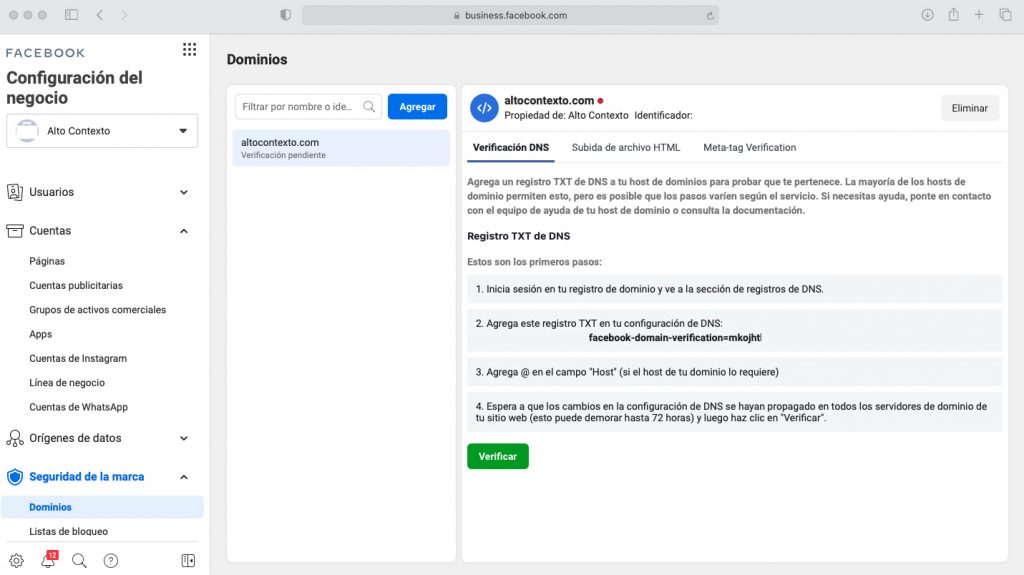
Task: Click the domain code icon for altocontexto.com
Action: (484, 108)
